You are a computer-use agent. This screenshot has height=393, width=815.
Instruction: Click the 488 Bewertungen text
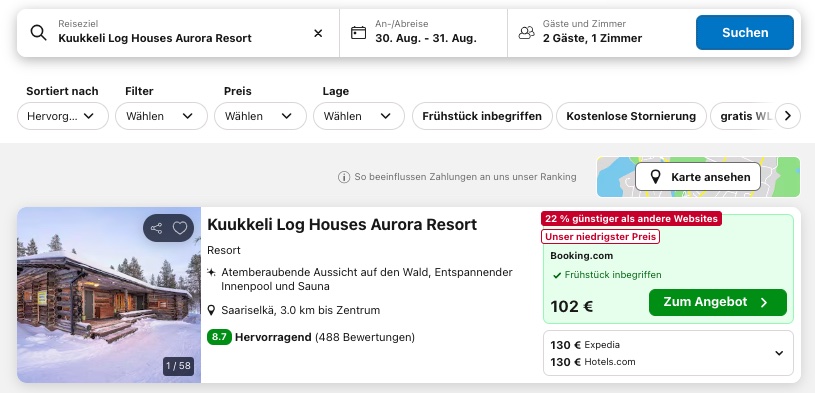coord(365,337)
